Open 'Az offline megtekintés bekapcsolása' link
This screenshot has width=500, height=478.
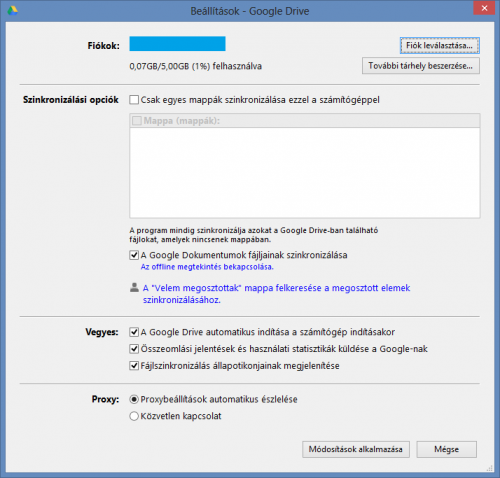coord(207,267)
